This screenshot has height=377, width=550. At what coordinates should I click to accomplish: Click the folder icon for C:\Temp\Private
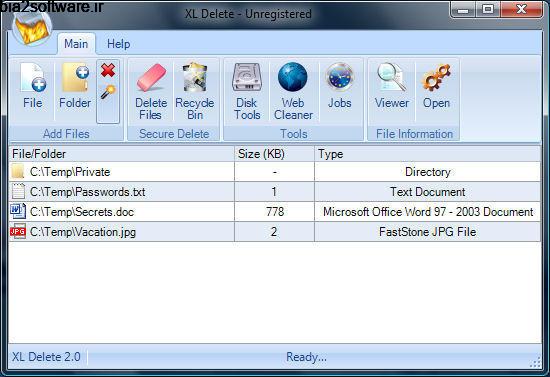click(x=18, y=171)
